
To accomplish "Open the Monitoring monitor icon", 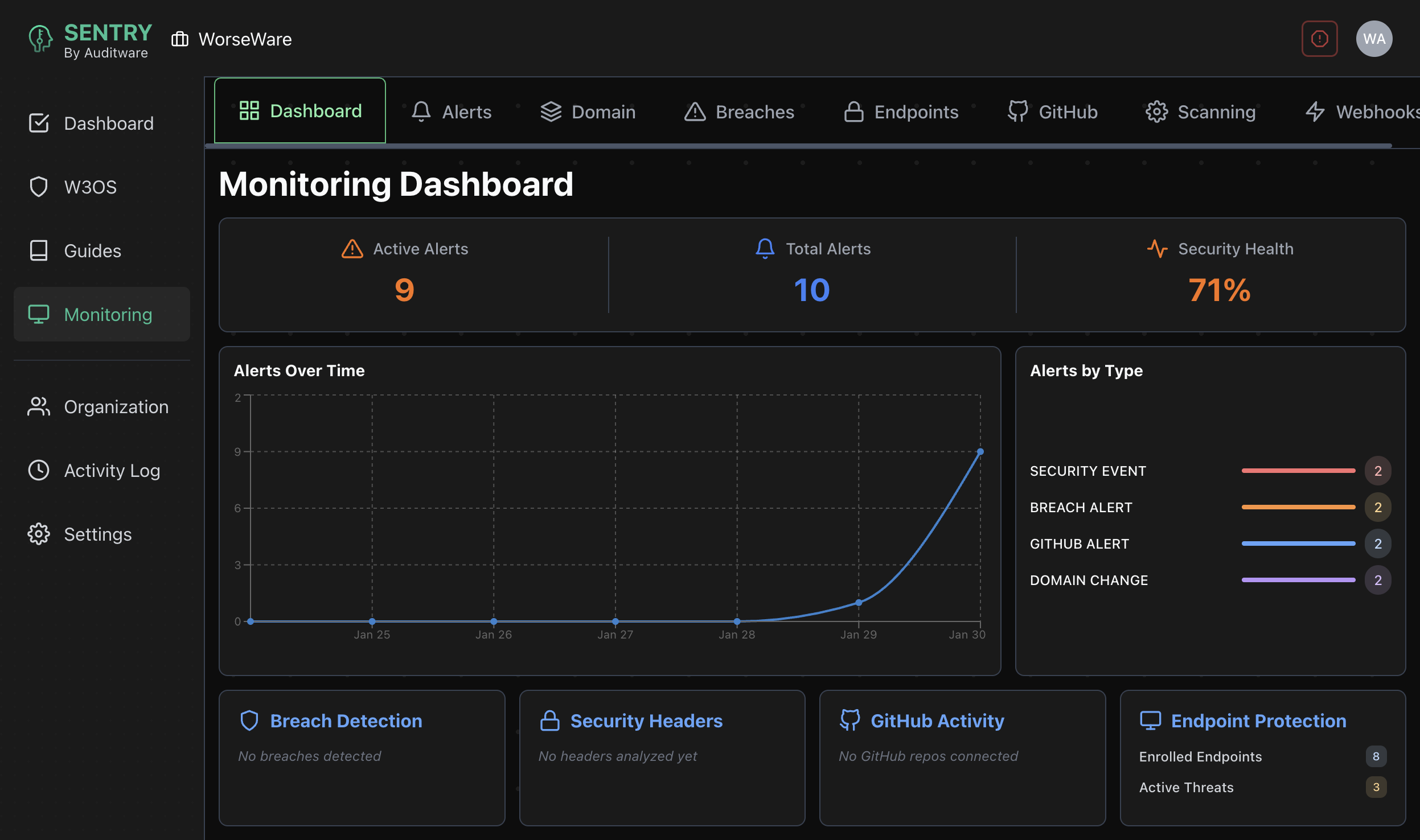I will pos(39,314).
